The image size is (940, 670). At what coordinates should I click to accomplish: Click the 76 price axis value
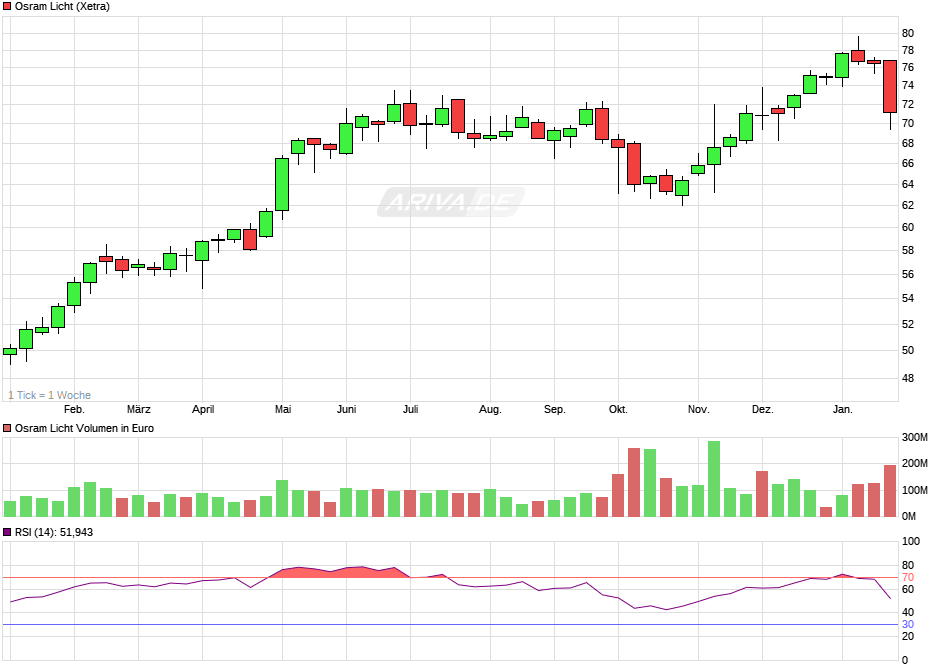coord(908,68)
